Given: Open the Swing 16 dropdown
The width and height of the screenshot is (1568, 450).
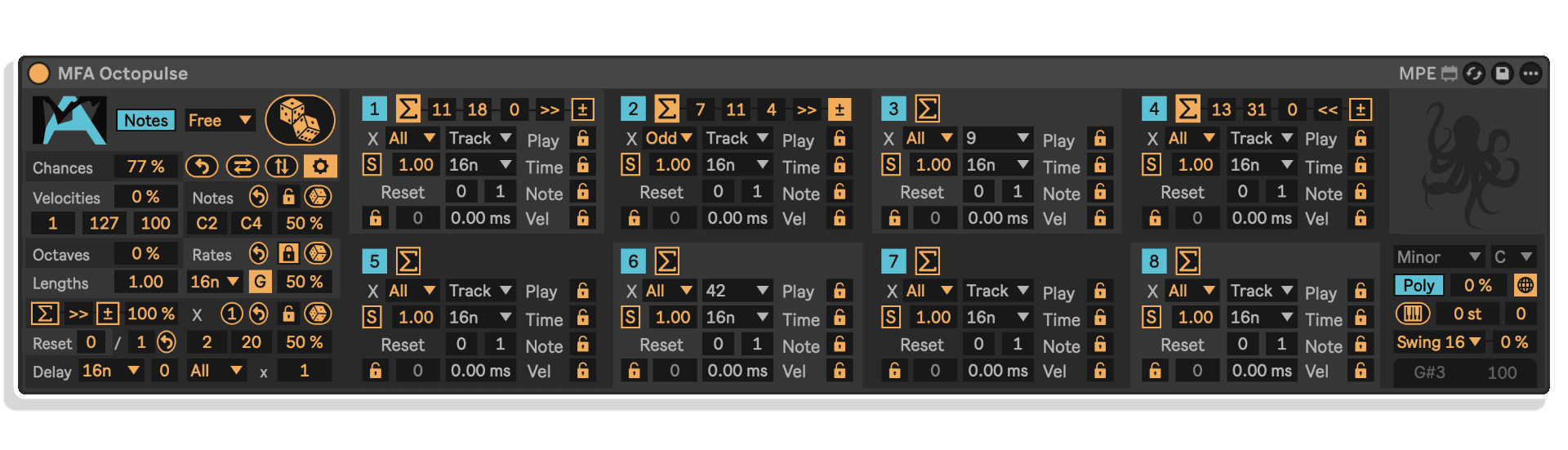Looking at the screenshot, I should click(x=1439, y=342).
